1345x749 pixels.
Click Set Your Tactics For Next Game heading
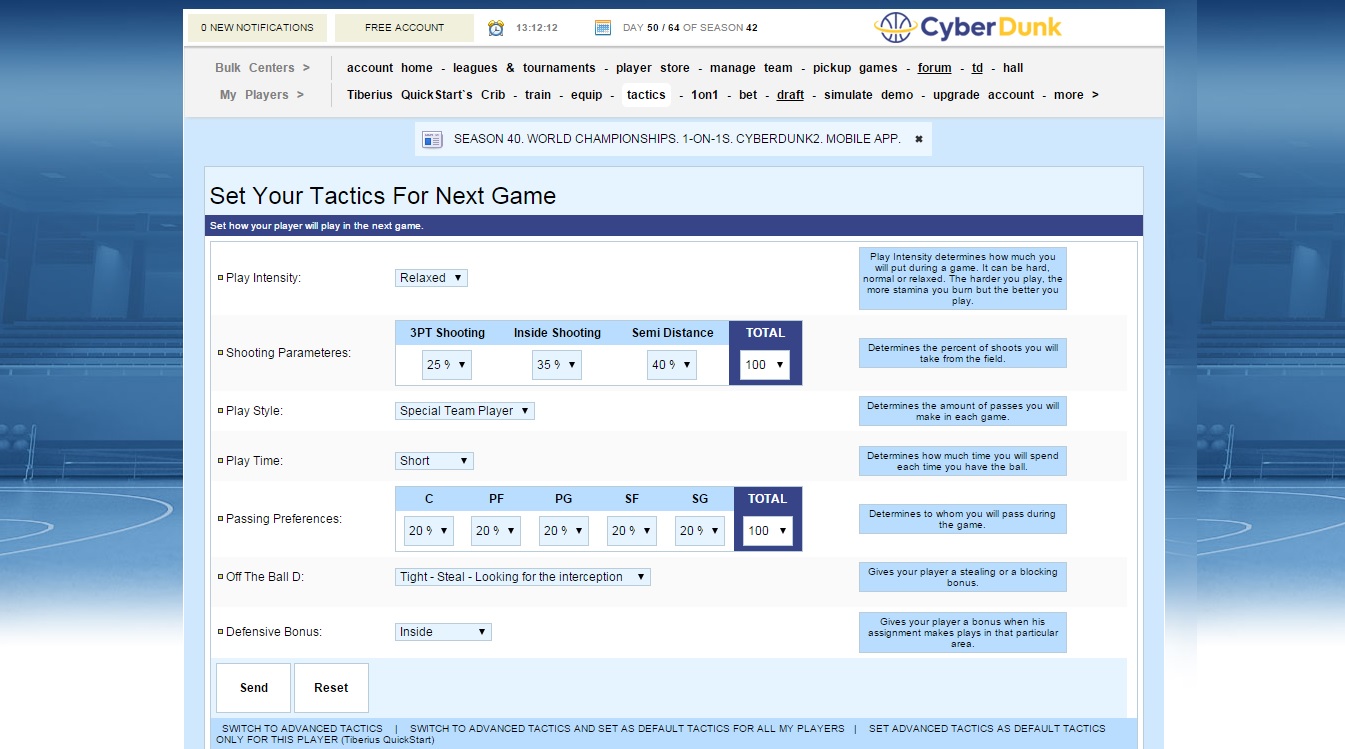[x=383, y=195]
